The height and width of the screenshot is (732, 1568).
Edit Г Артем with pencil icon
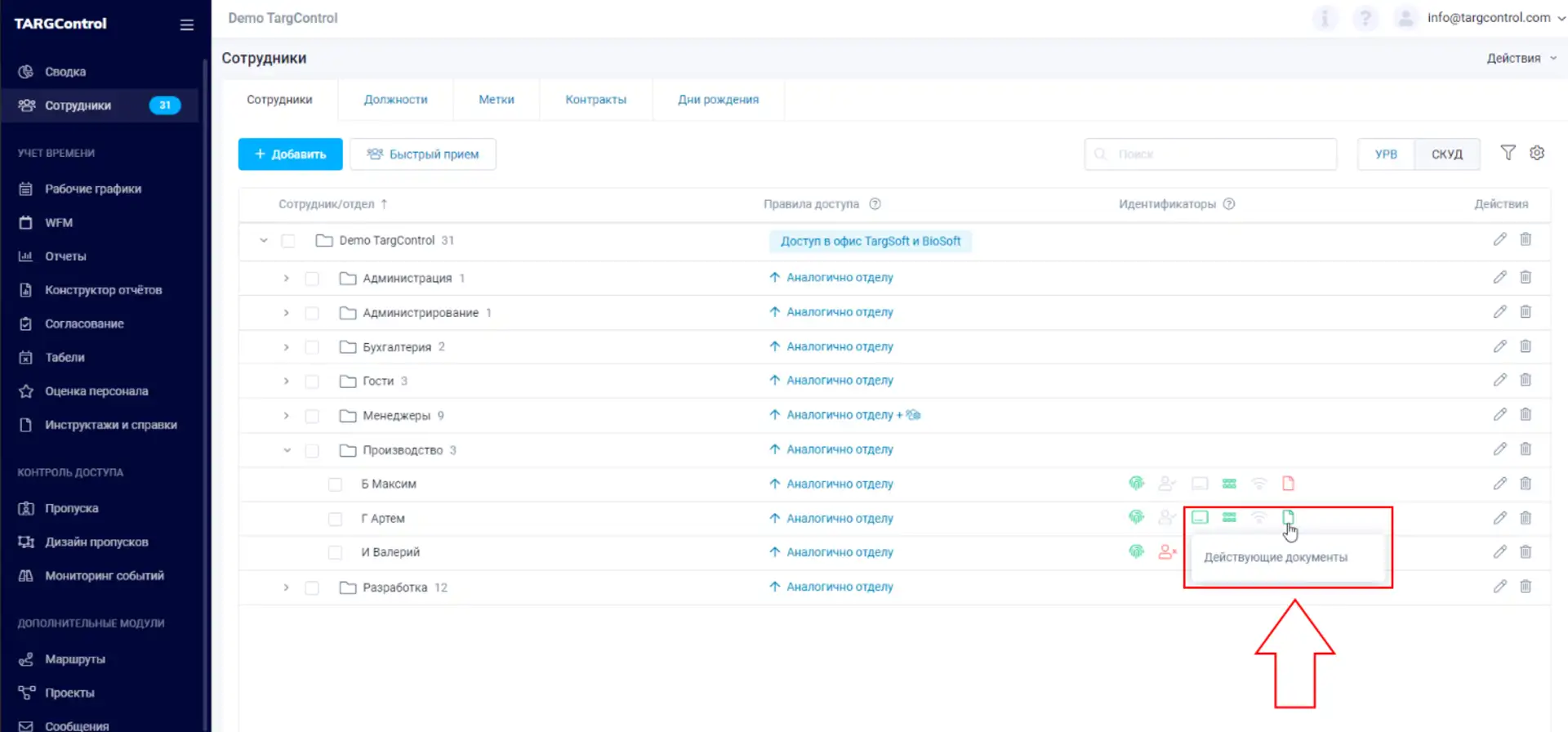(x=1499, y=518)
